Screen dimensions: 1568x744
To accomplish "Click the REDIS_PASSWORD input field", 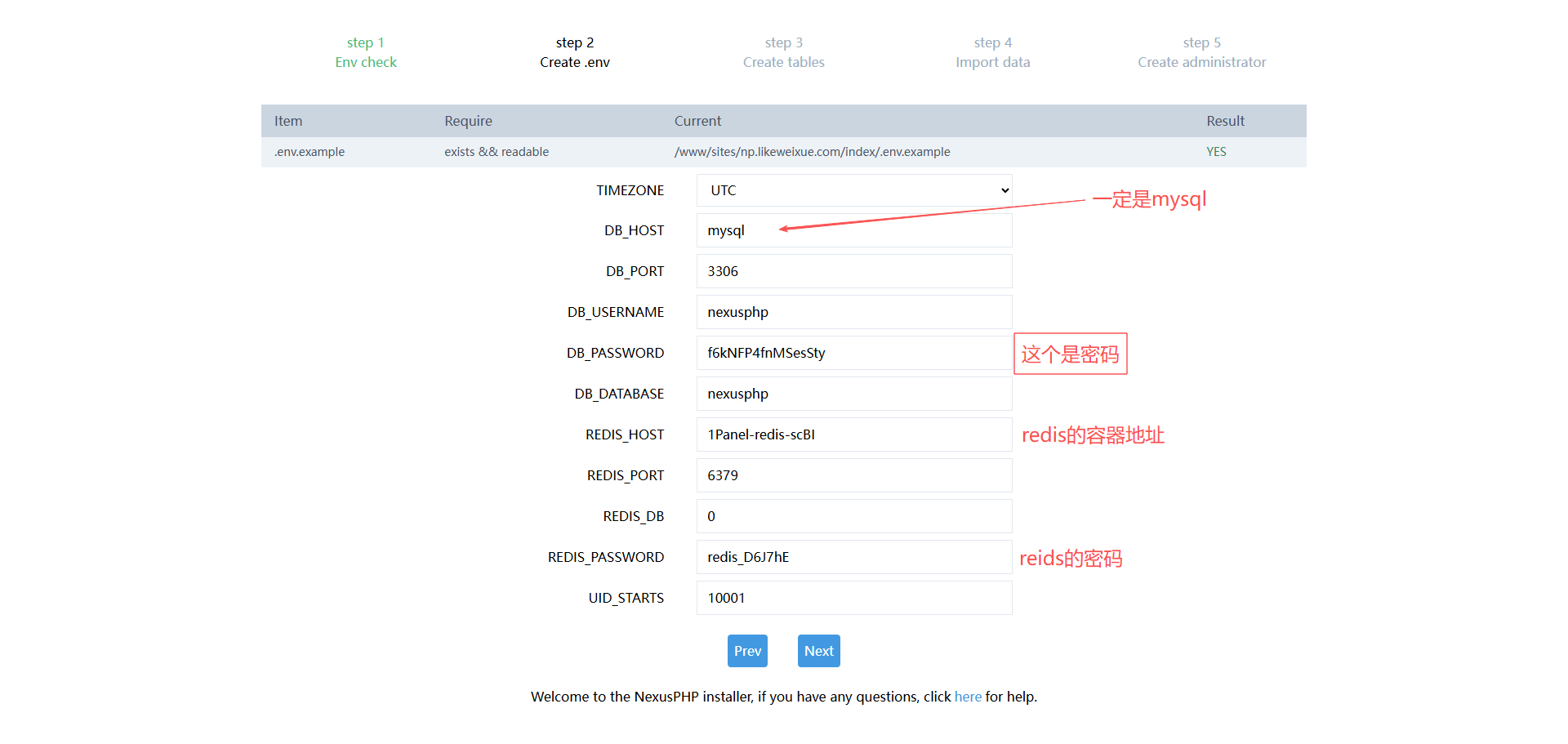I will click(x=853, y=557).
